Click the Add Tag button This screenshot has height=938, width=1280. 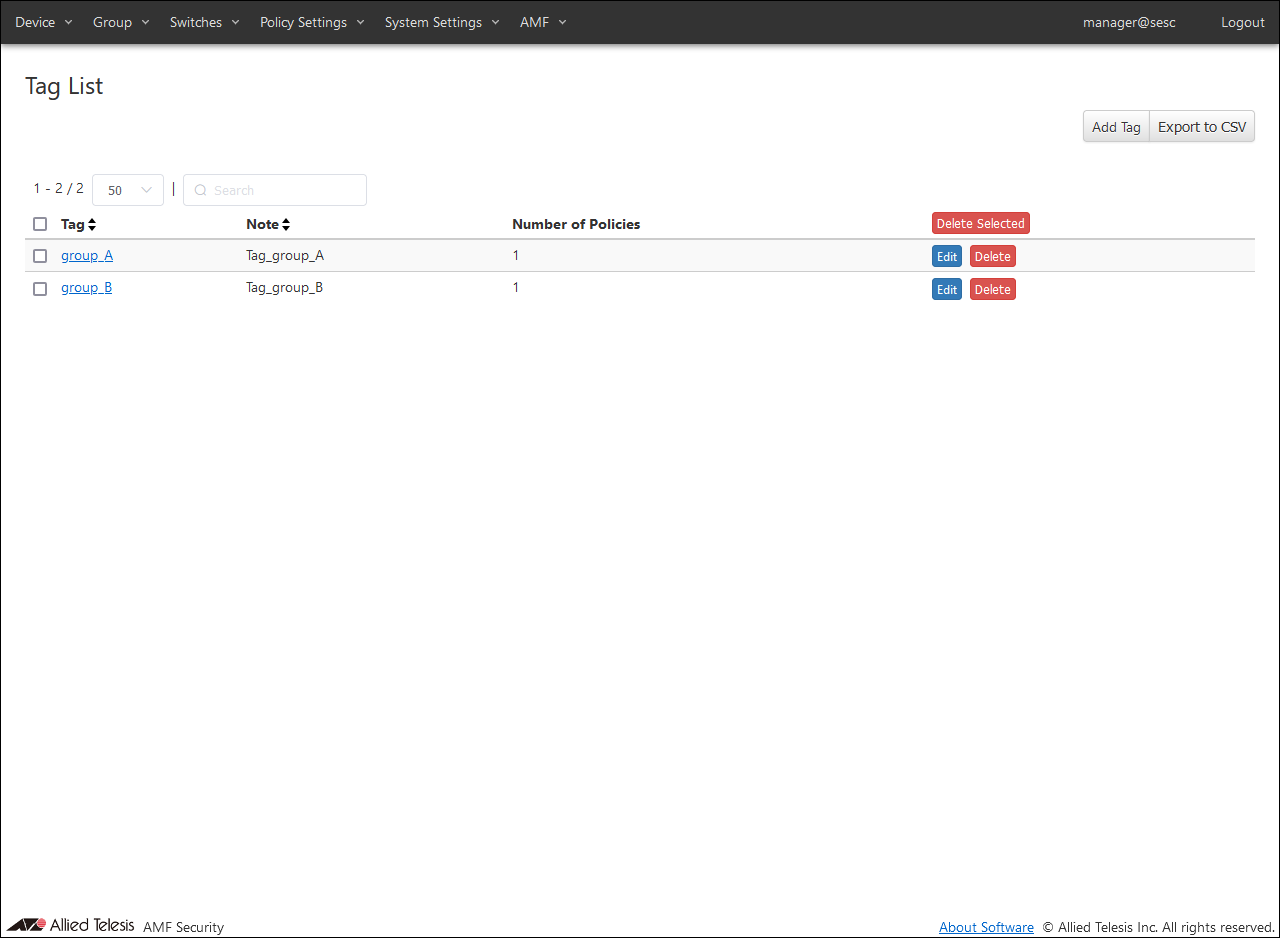coord(1116,127)
